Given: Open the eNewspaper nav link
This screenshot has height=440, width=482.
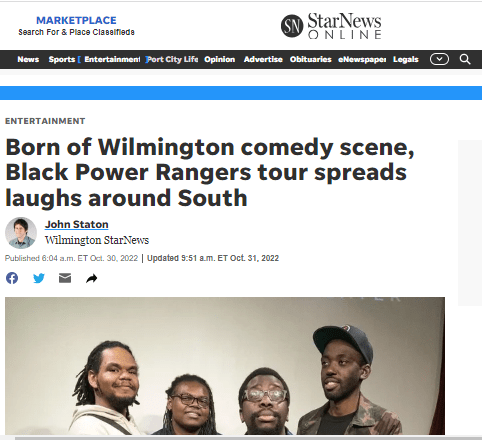Looking at the screenshot, I should click(362, 59).
